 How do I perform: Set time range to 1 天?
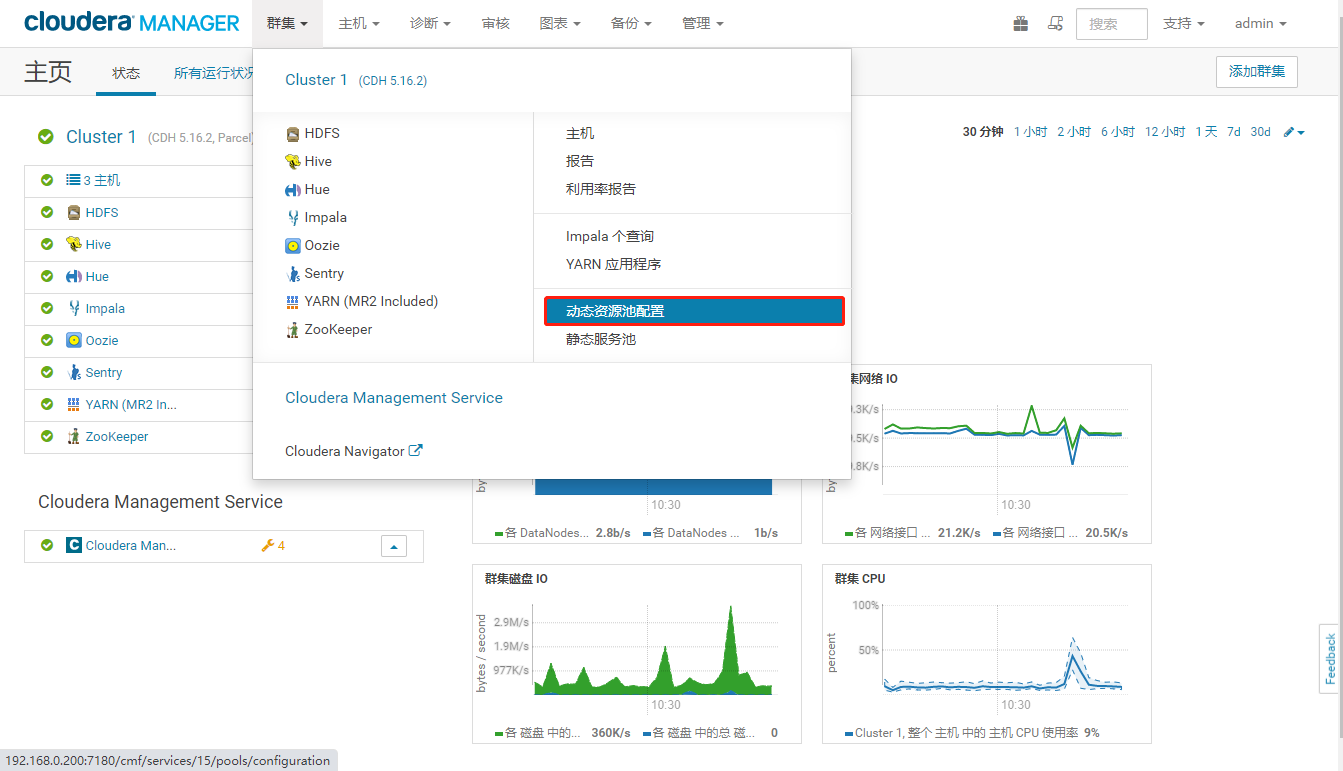pos(1207,132)
